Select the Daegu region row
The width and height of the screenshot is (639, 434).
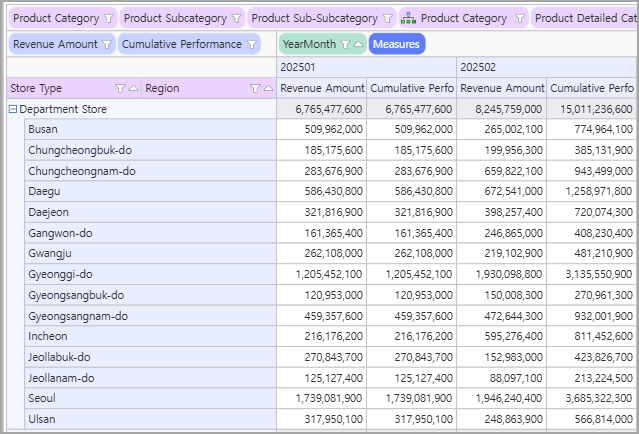150,191
